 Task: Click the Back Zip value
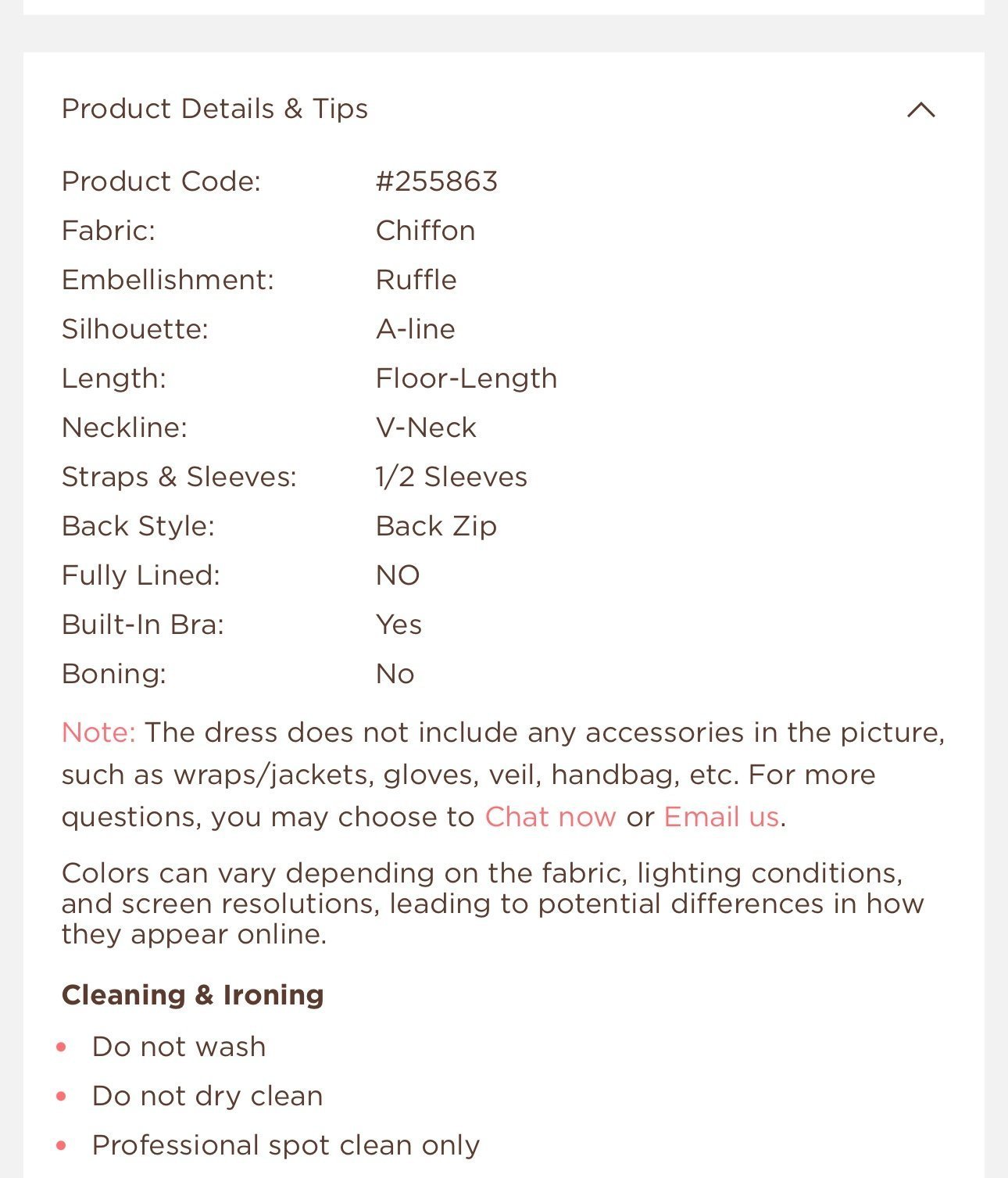(x=436, y=526)
